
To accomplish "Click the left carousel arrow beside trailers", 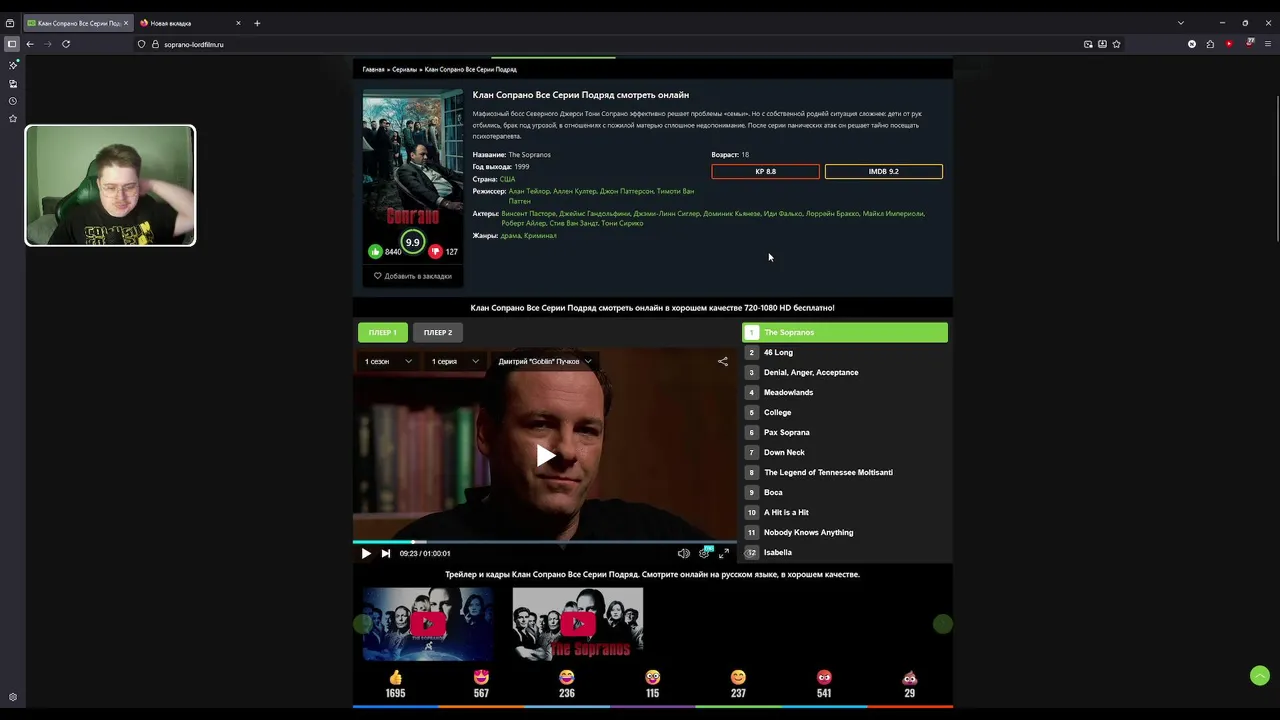I will coord(362,624).
